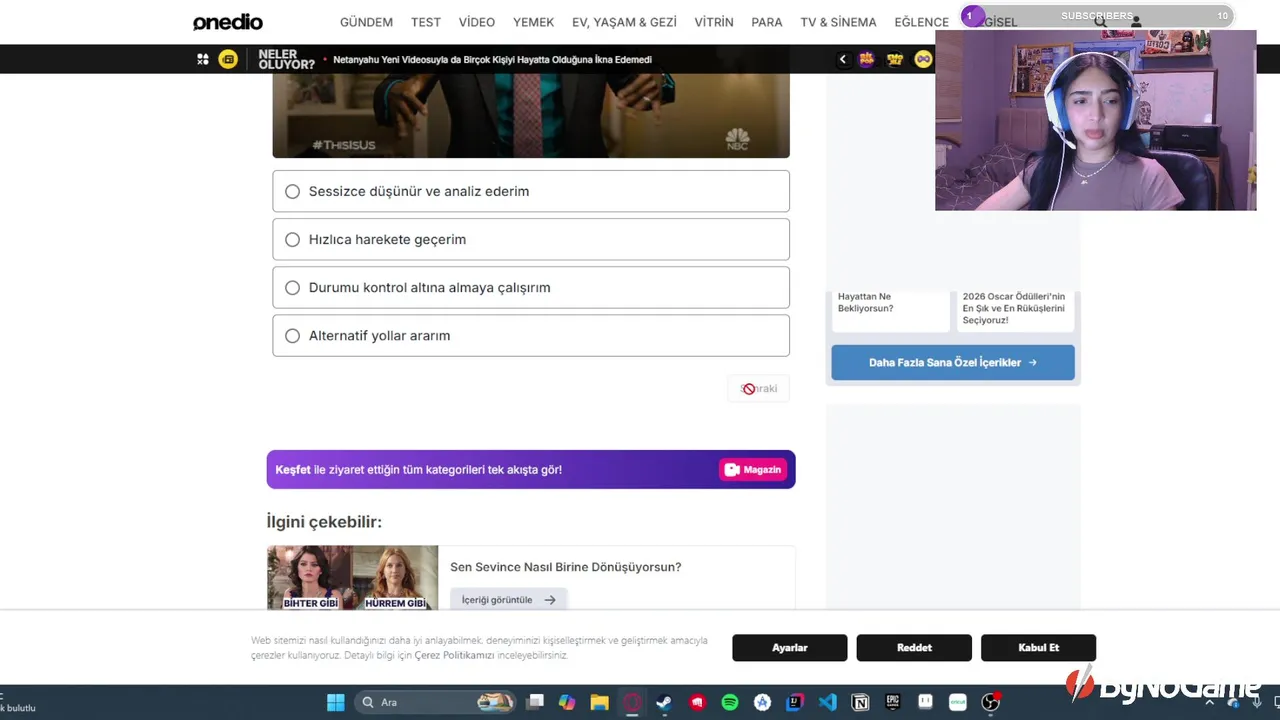
Task: Select 'Hızlıca harekete geçerim' option
Action: (531, 239)
